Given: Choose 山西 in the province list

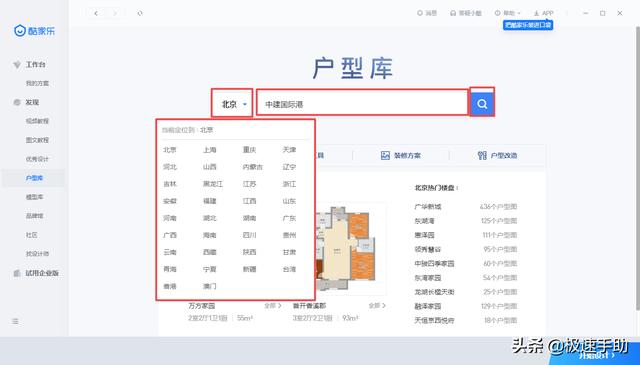Looking at the screenshot, I should [210, 167].
